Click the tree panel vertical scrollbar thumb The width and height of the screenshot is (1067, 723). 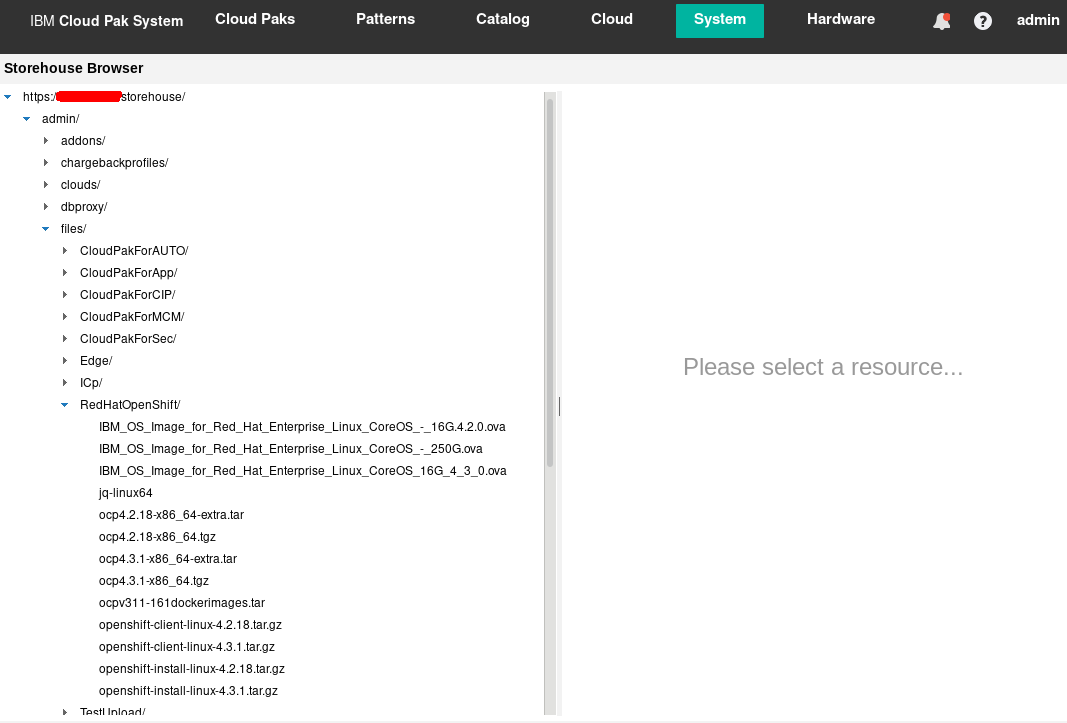(550, 283)
